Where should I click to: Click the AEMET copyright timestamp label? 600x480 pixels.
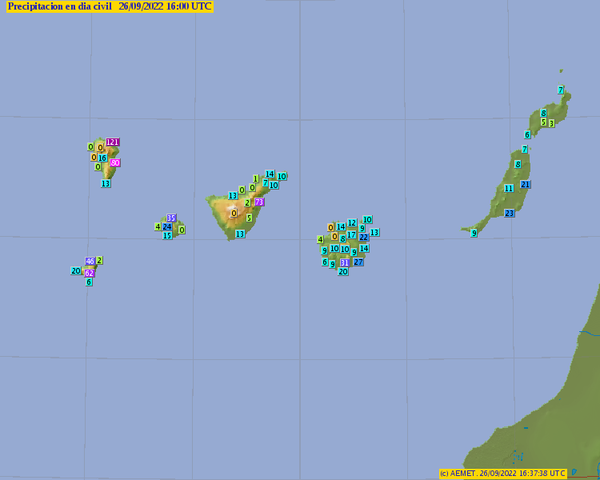[x=503, y=473]
